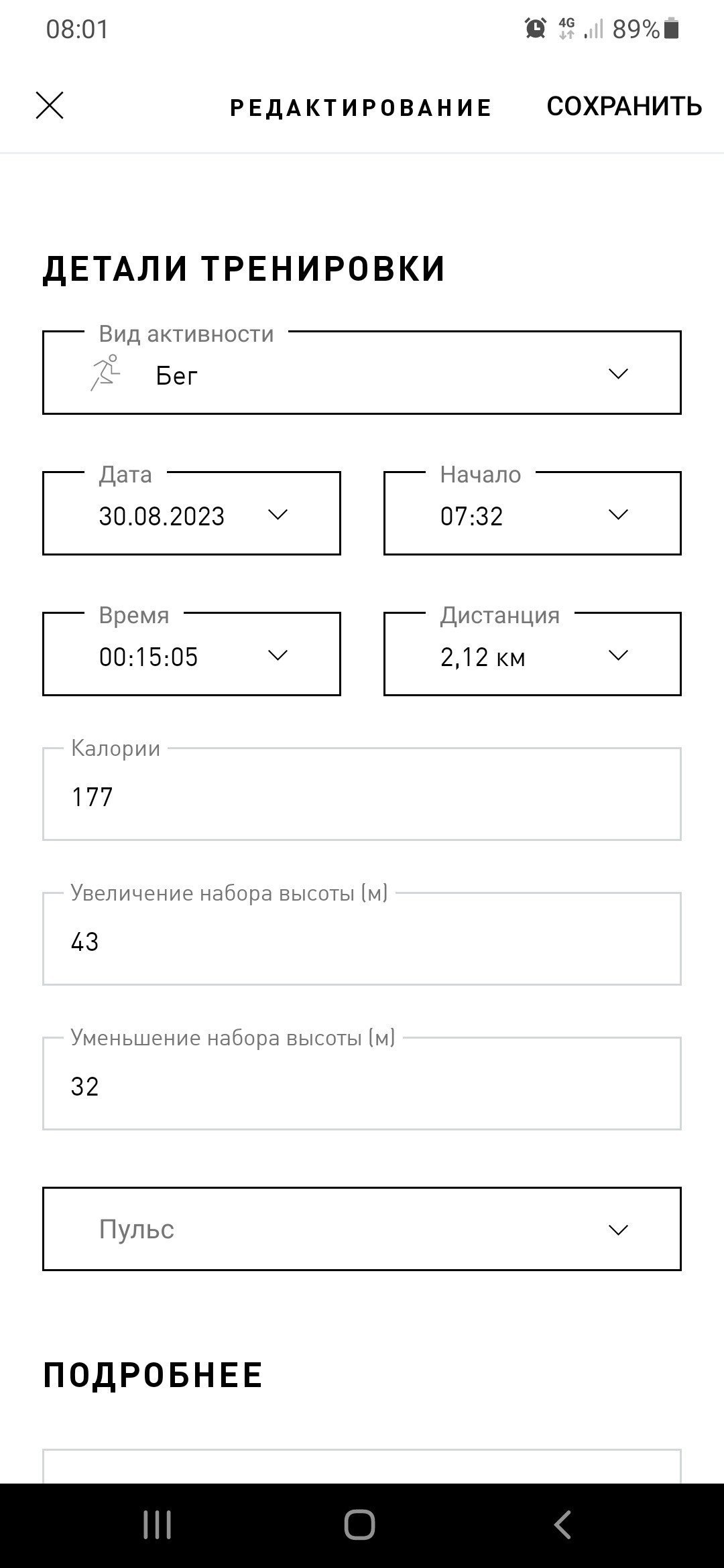
Task: Tap the alarm clock status icon
Action: click(x=536, y=29)
